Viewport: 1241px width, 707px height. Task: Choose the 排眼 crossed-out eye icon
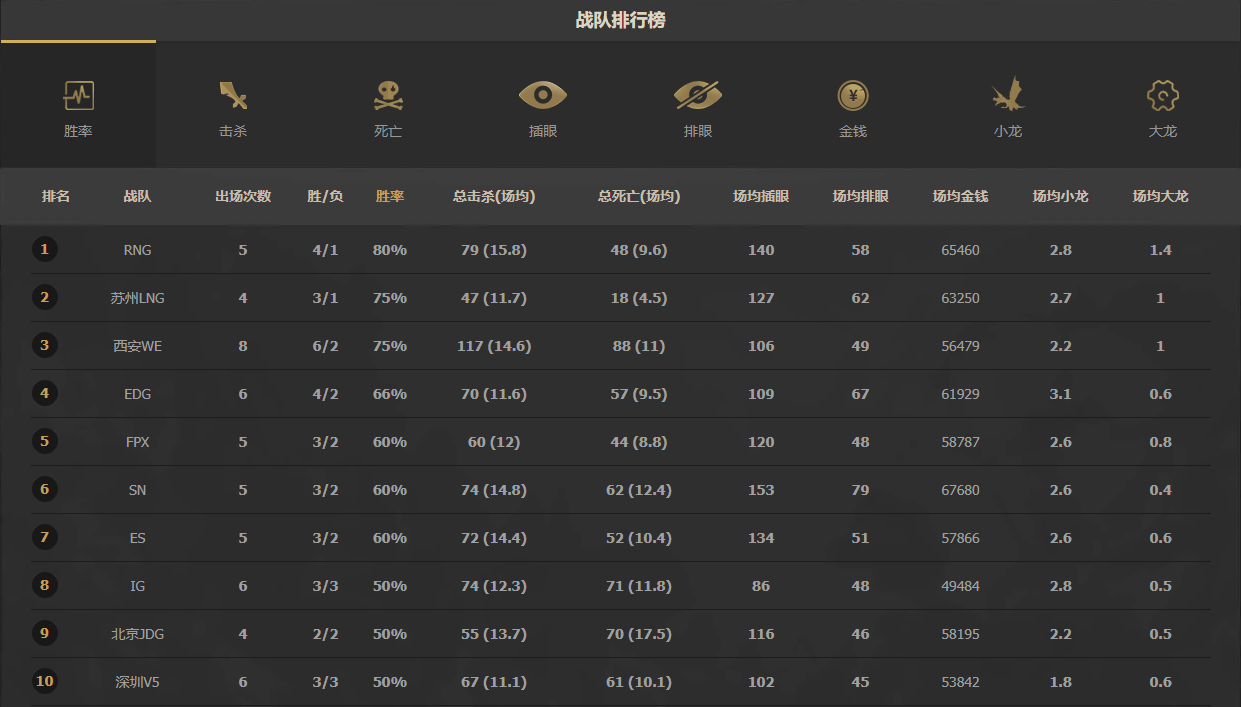click(x=698, y=96)
